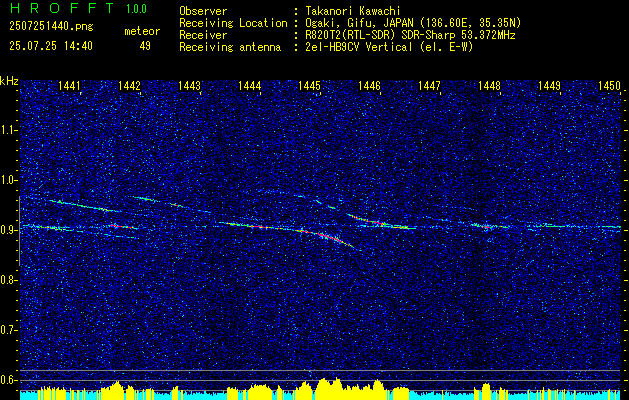
Task: Click the meteor count label
Action: [142, 31]
